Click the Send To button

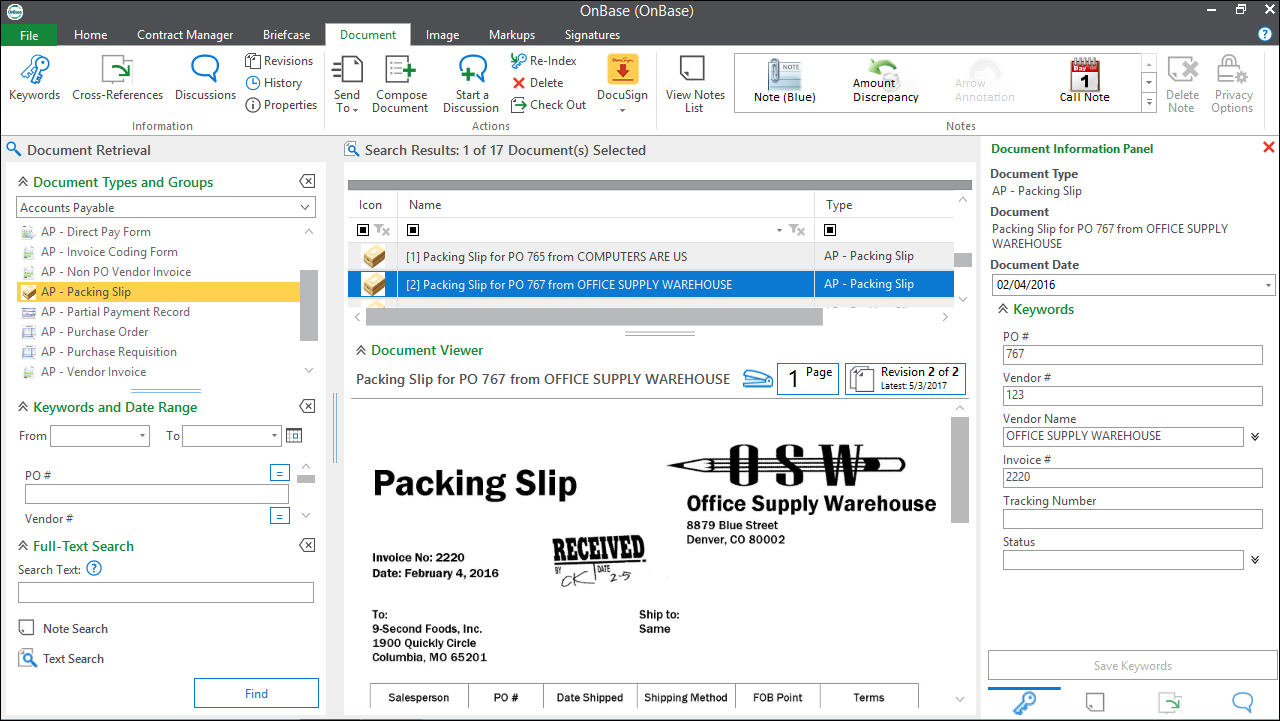[347, 84]
